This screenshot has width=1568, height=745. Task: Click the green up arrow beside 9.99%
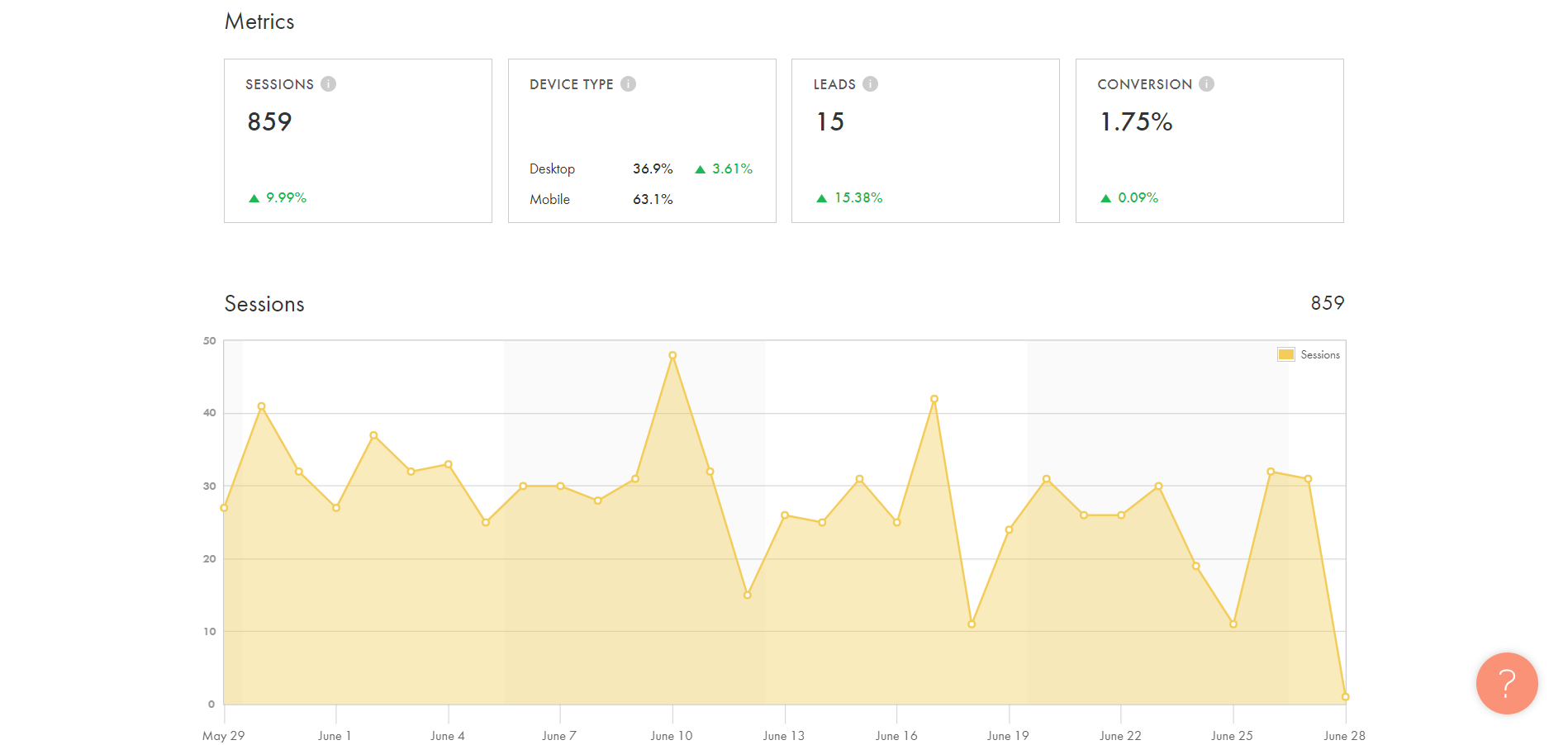click(254, 198)
